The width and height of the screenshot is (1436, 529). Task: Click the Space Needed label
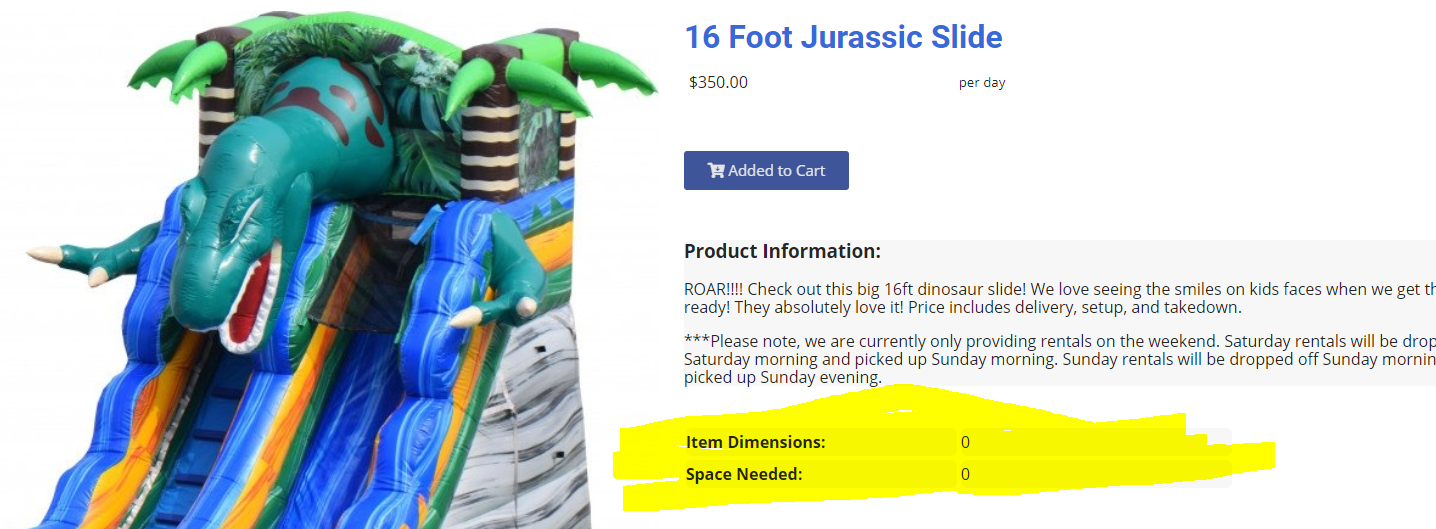coord(744,474)
